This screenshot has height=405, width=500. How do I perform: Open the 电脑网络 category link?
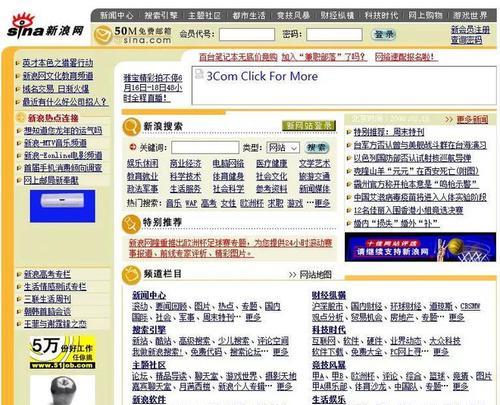pos(228,163)
